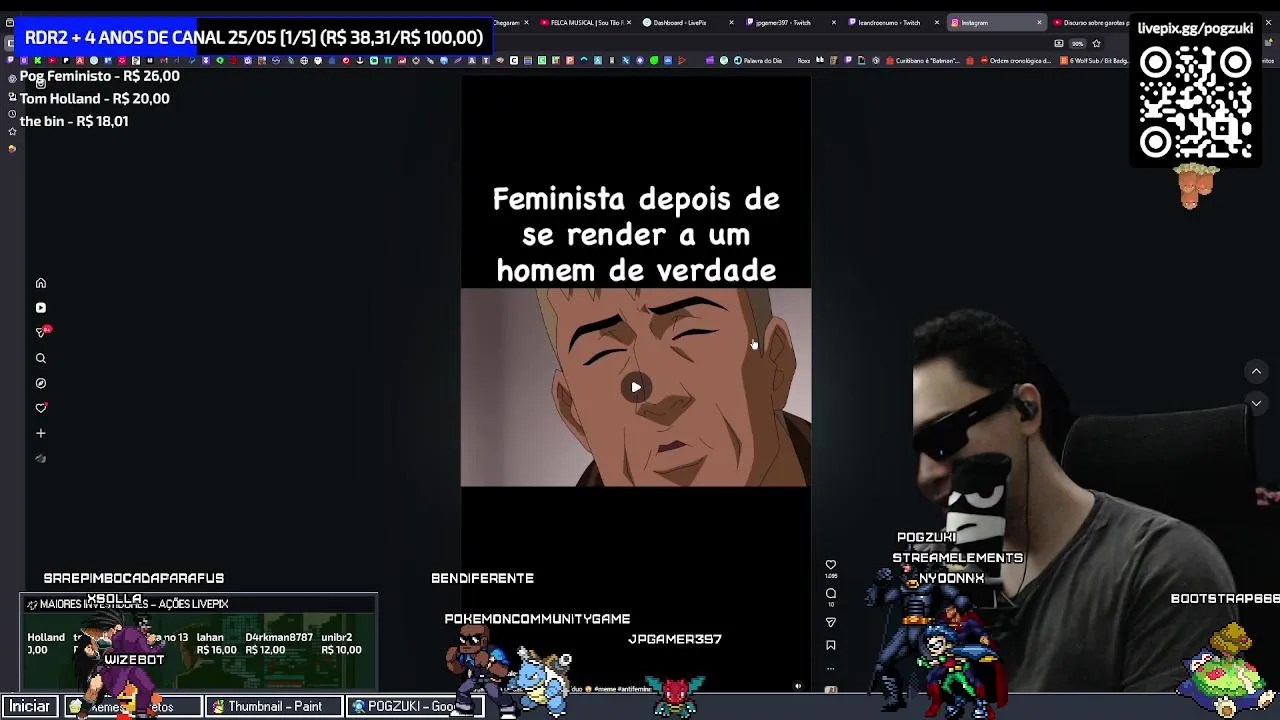The width and height of the screenshot is (1280, 720).
Task: Go to Instagram Home in the sidebar
Action: 41,283
